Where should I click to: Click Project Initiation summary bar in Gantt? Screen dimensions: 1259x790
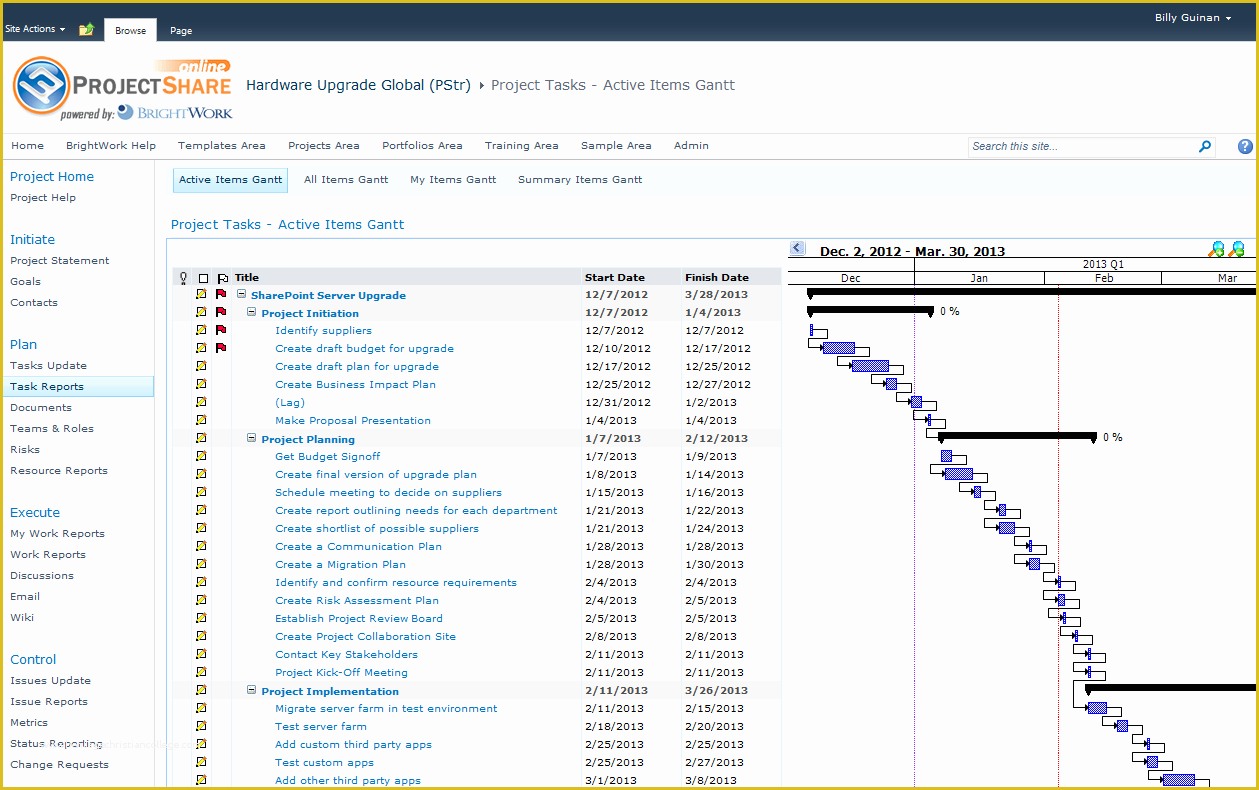(870, 311)
